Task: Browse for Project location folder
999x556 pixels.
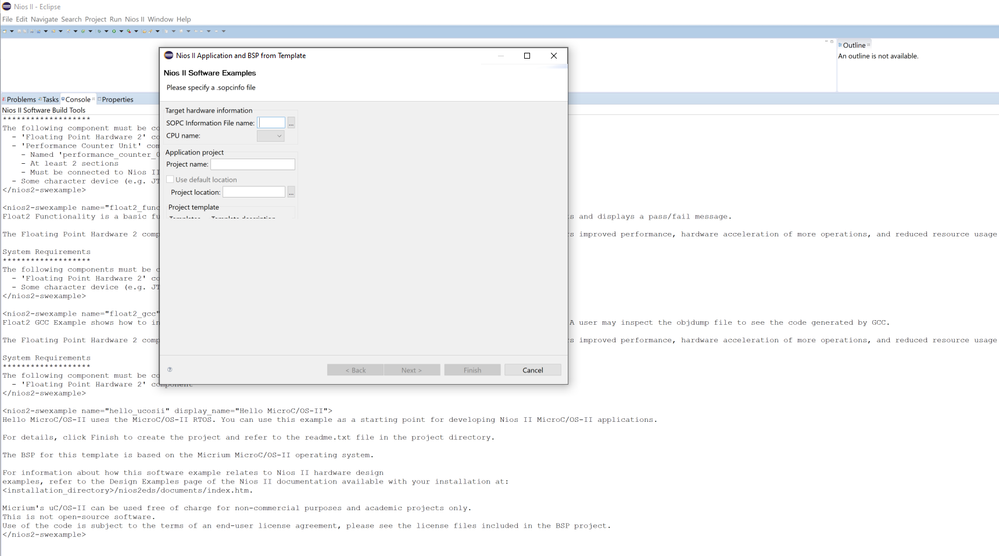Action: 291,192
